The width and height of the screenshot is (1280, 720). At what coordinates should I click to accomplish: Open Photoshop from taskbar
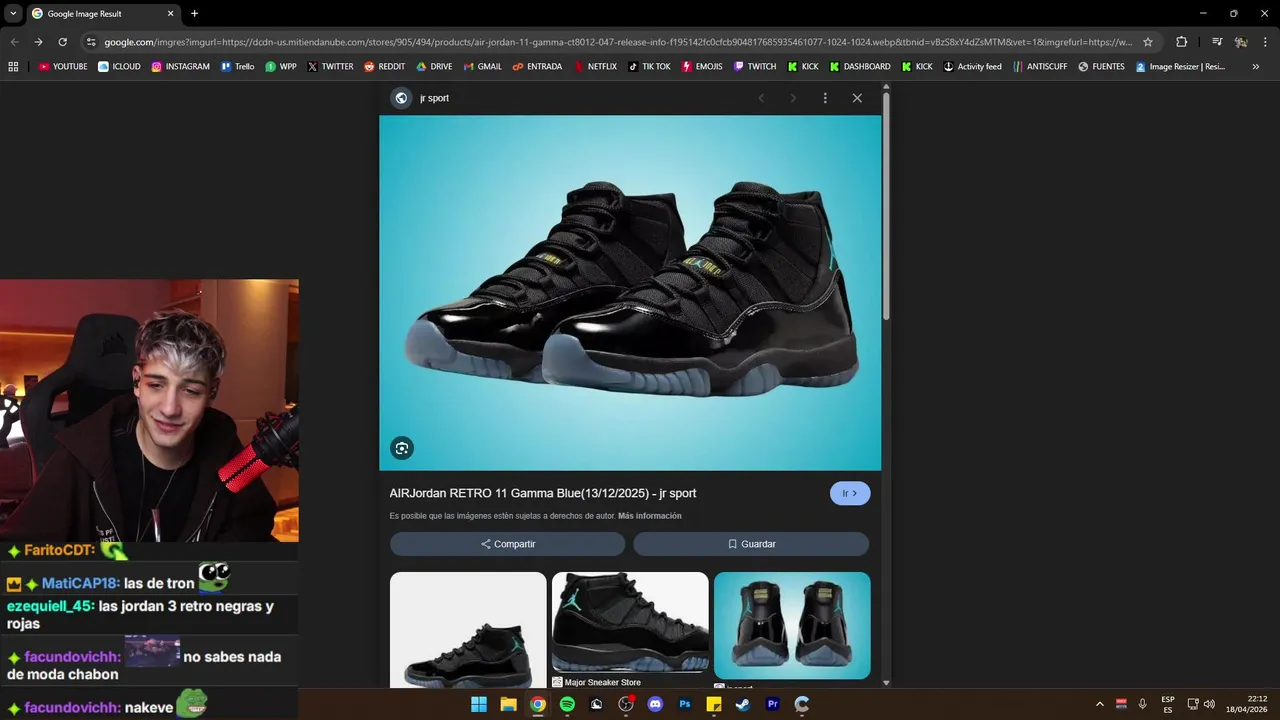pos(685,704)
